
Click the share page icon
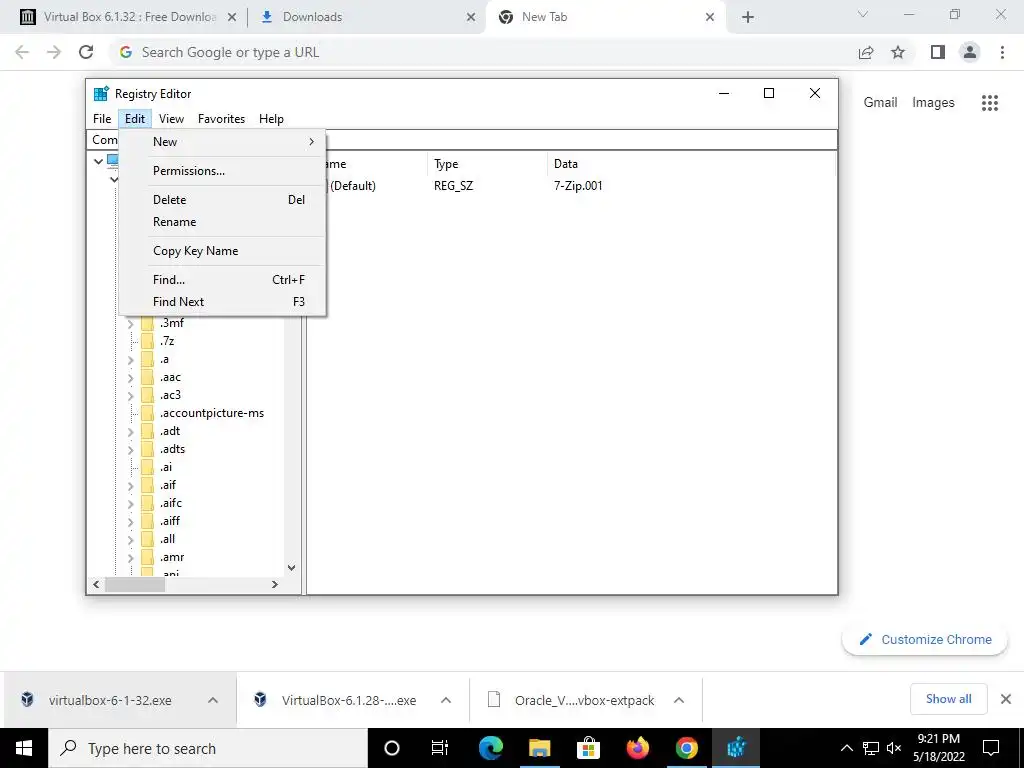[866, 52]
